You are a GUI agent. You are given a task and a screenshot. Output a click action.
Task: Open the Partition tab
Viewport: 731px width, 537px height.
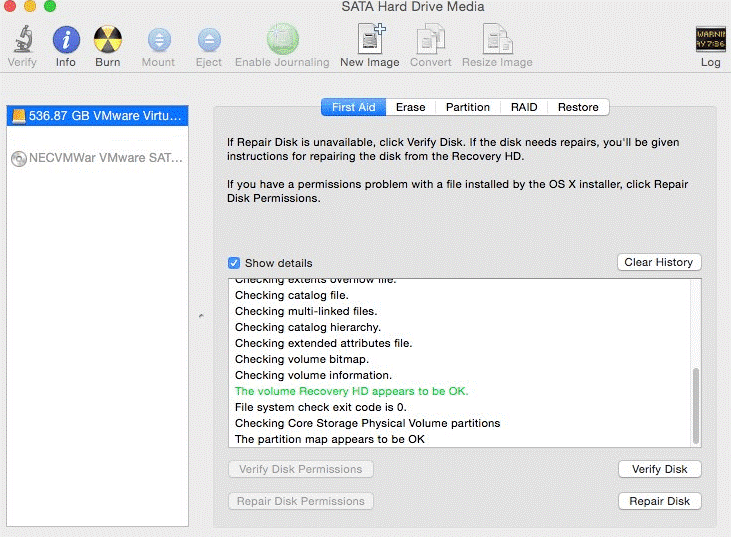pyautogui.click(x=468, y=107)
